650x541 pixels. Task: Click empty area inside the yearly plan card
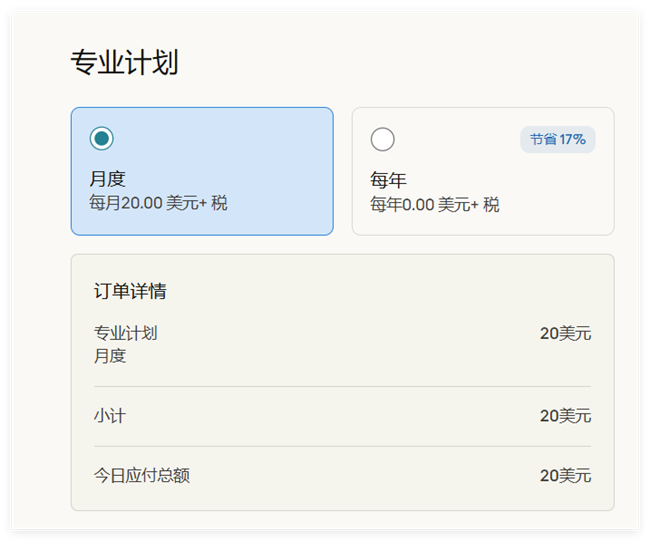pyautogui.click(x=460, y=150)
